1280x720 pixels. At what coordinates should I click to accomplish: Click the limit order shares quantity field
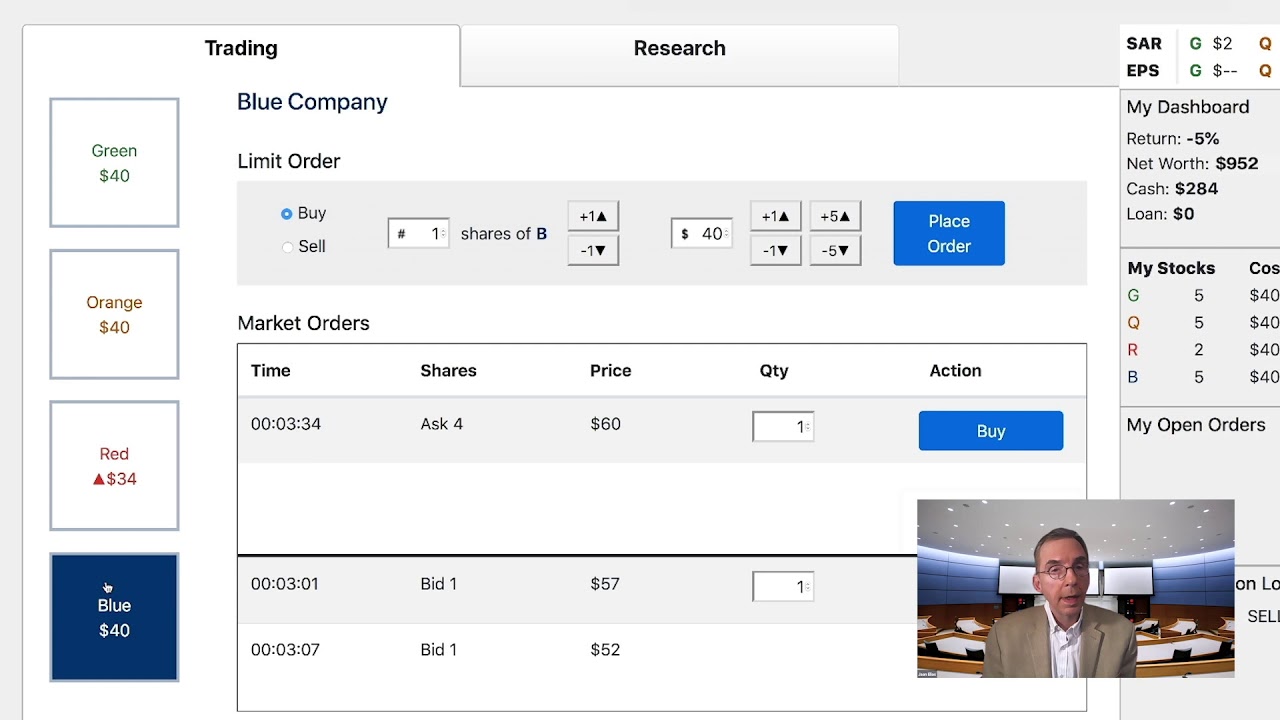(418, 233)
